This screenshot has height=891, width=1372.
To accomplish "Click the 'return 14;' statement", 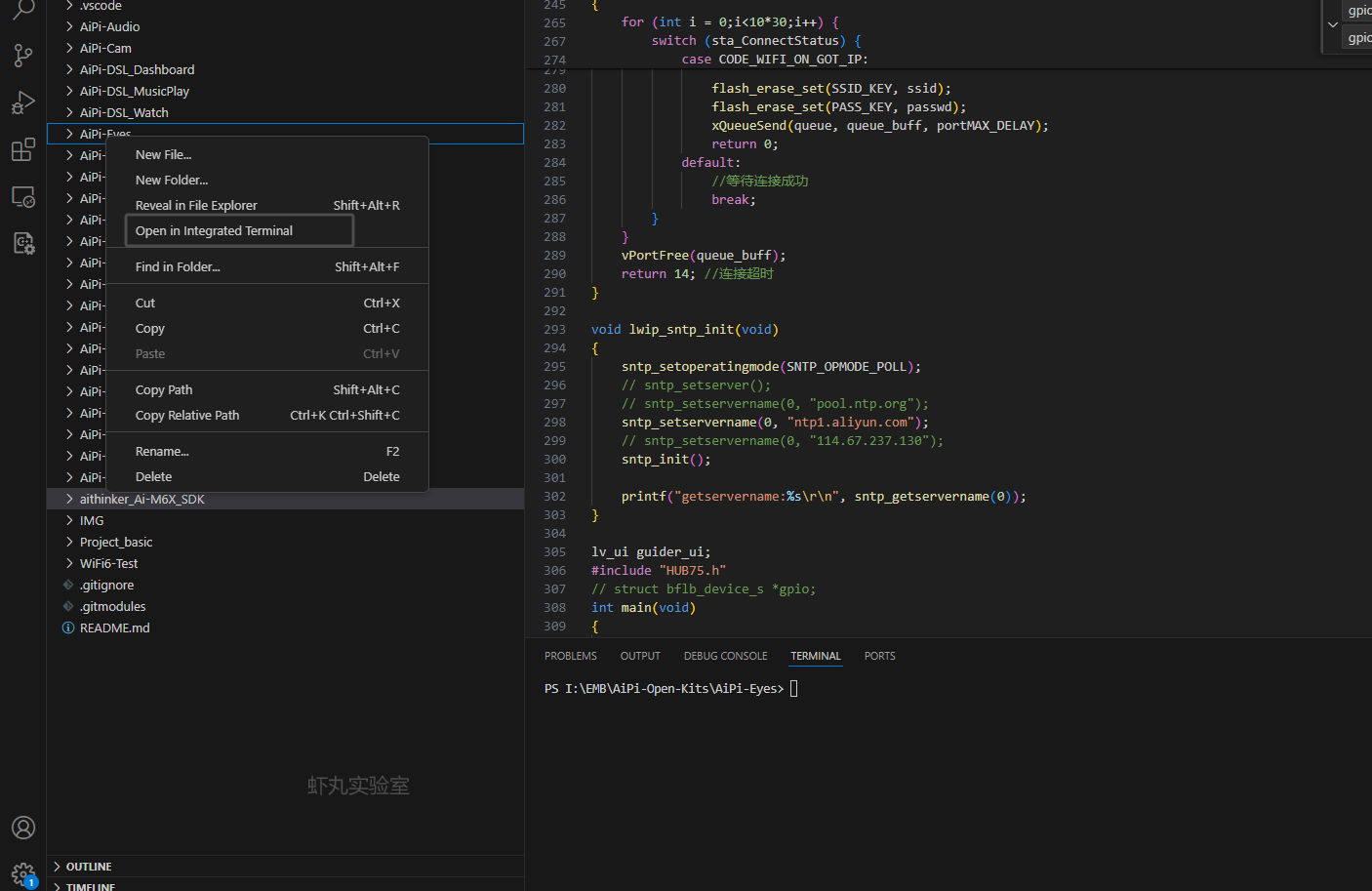I will (659, 273).
